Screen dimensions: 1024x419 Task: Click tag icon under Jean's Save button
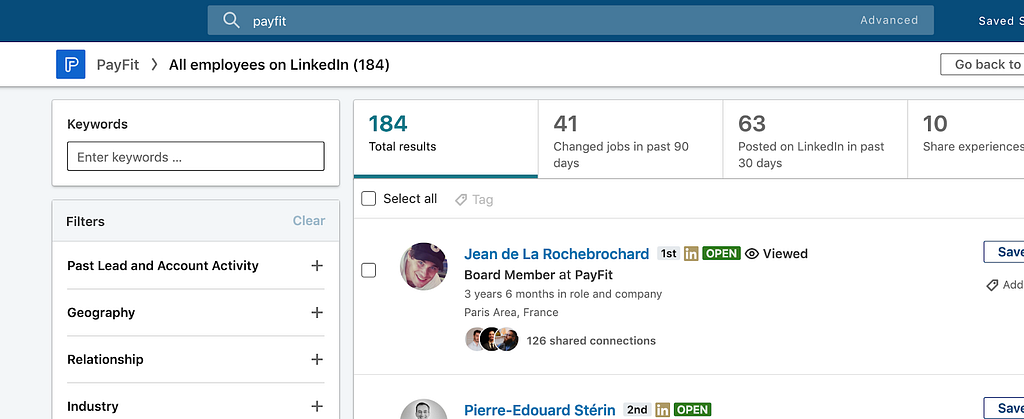tap(992, 285)
